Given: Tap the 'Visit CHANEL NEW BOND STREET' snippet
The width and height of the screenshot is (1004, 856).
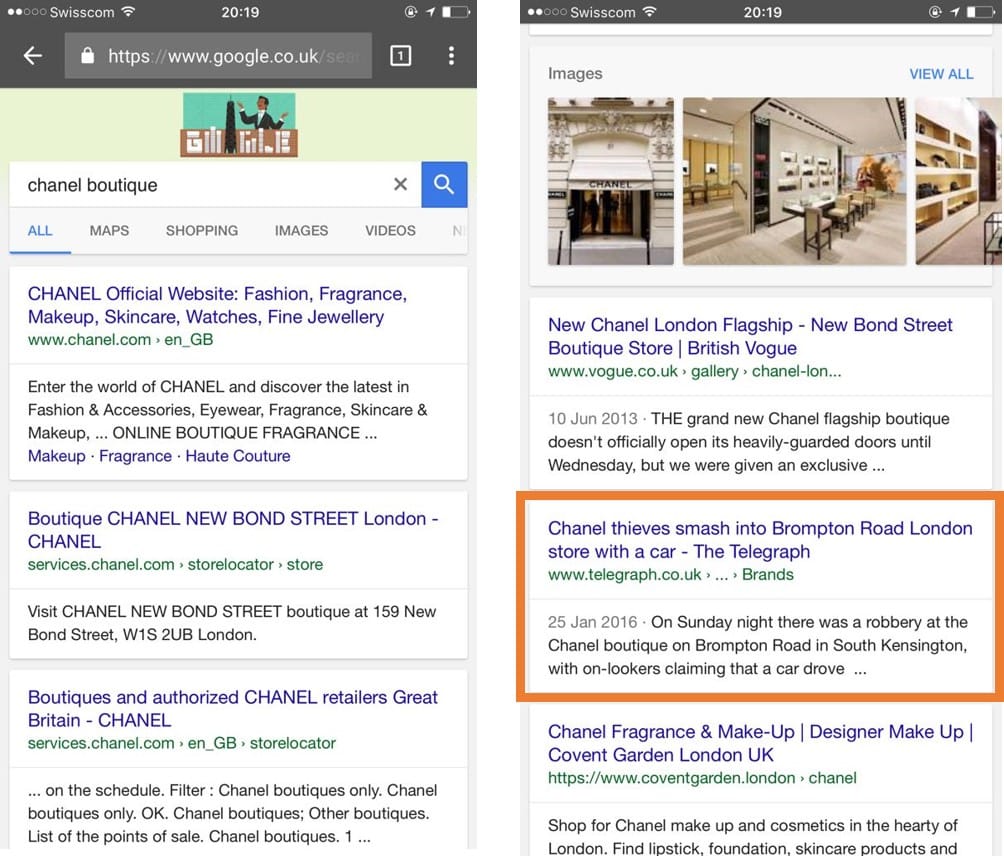Looking at the screenshot, I should point(232,623).
